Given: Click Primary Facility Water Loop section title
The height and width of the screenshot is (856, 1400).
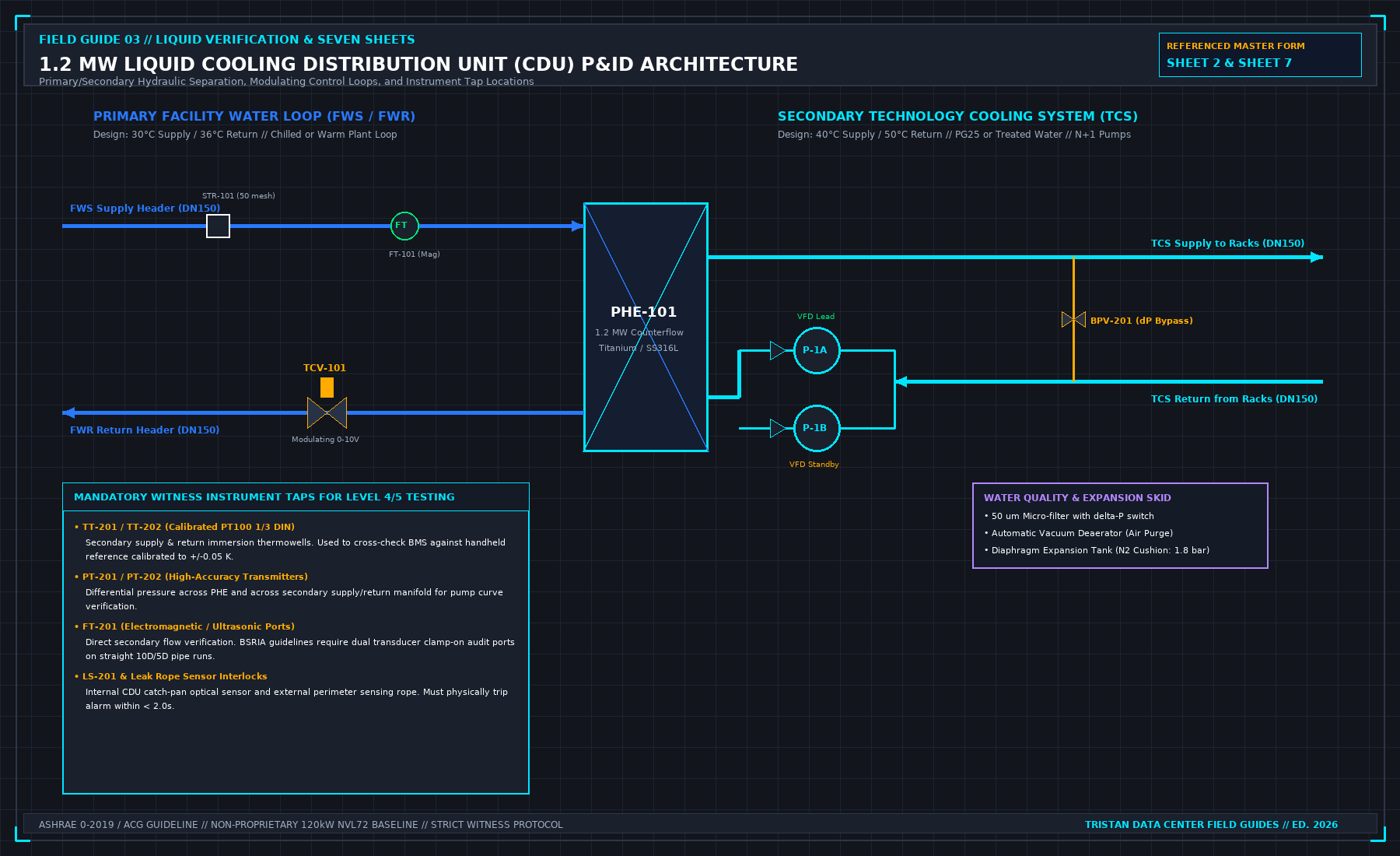Looking at the screenshot, I should coord(254,116).
